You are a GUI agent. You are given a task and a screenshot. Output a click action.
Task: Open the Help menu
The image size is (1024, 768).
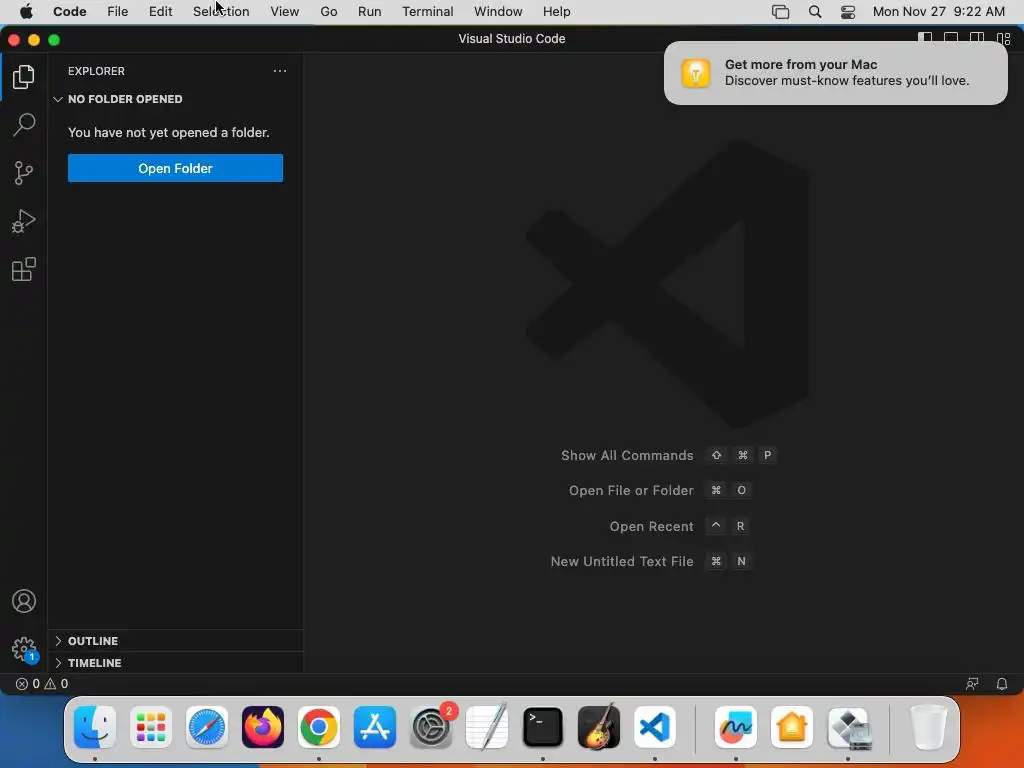556,12
